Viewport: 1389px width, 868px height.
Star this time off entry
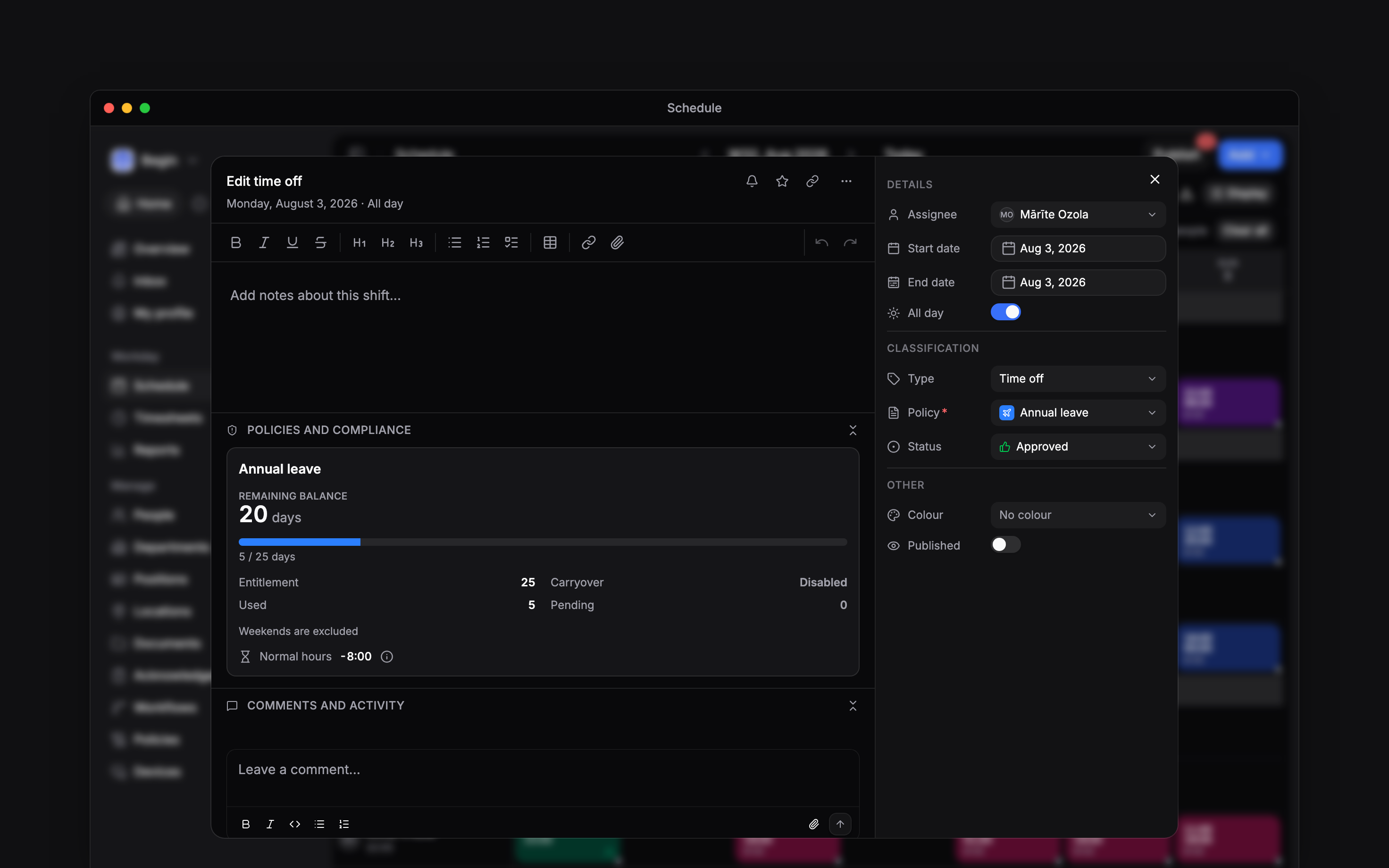click(782, 182)
